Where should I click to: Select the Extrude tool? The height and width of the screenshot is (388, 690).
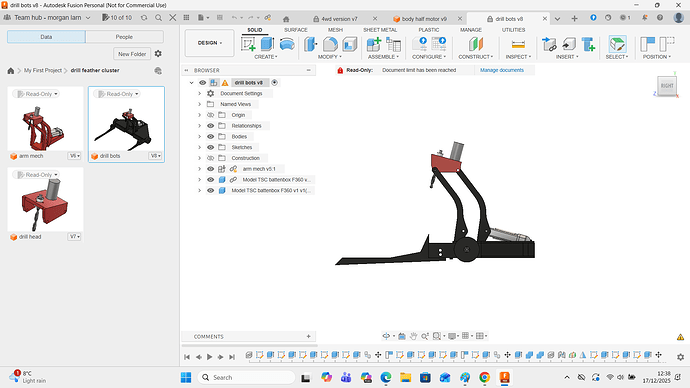[267, 44]
